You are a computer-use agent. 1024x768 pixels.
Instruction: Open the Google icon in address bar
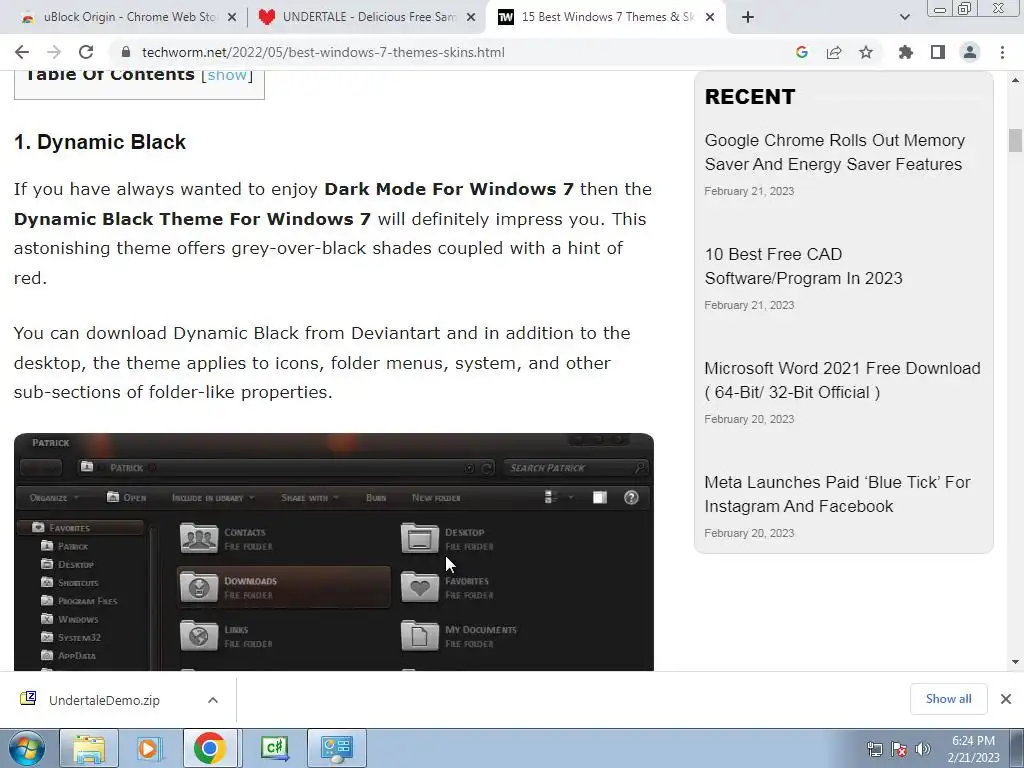(x=802, y=52)
